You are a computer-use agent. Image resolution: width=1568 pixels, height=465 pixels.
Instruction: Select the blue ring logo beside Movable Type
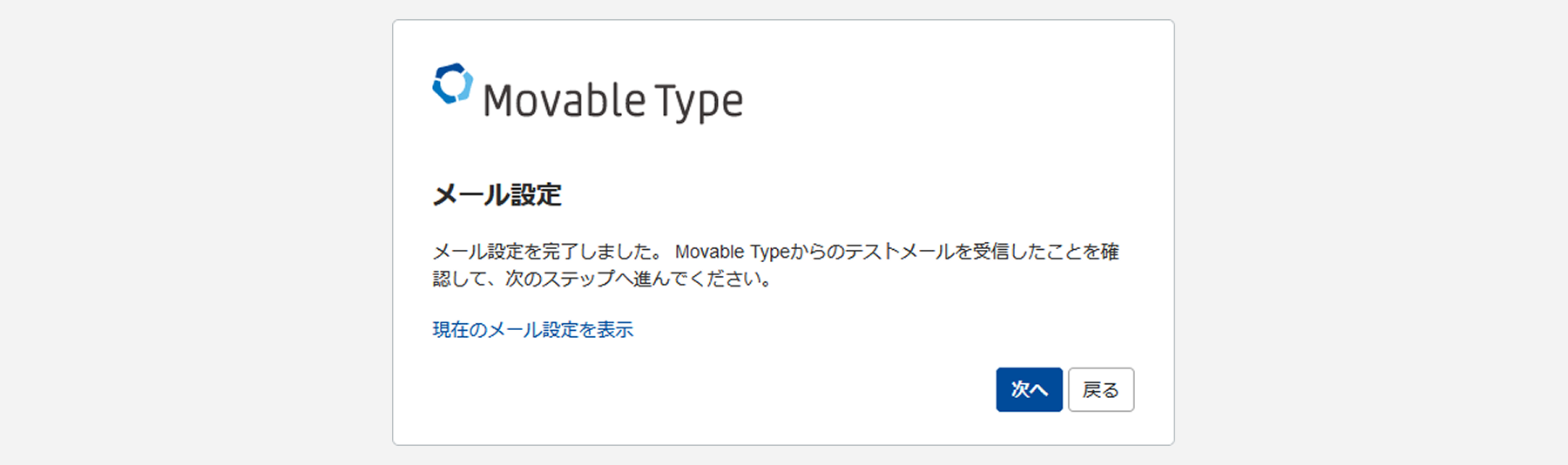(453, 84)
